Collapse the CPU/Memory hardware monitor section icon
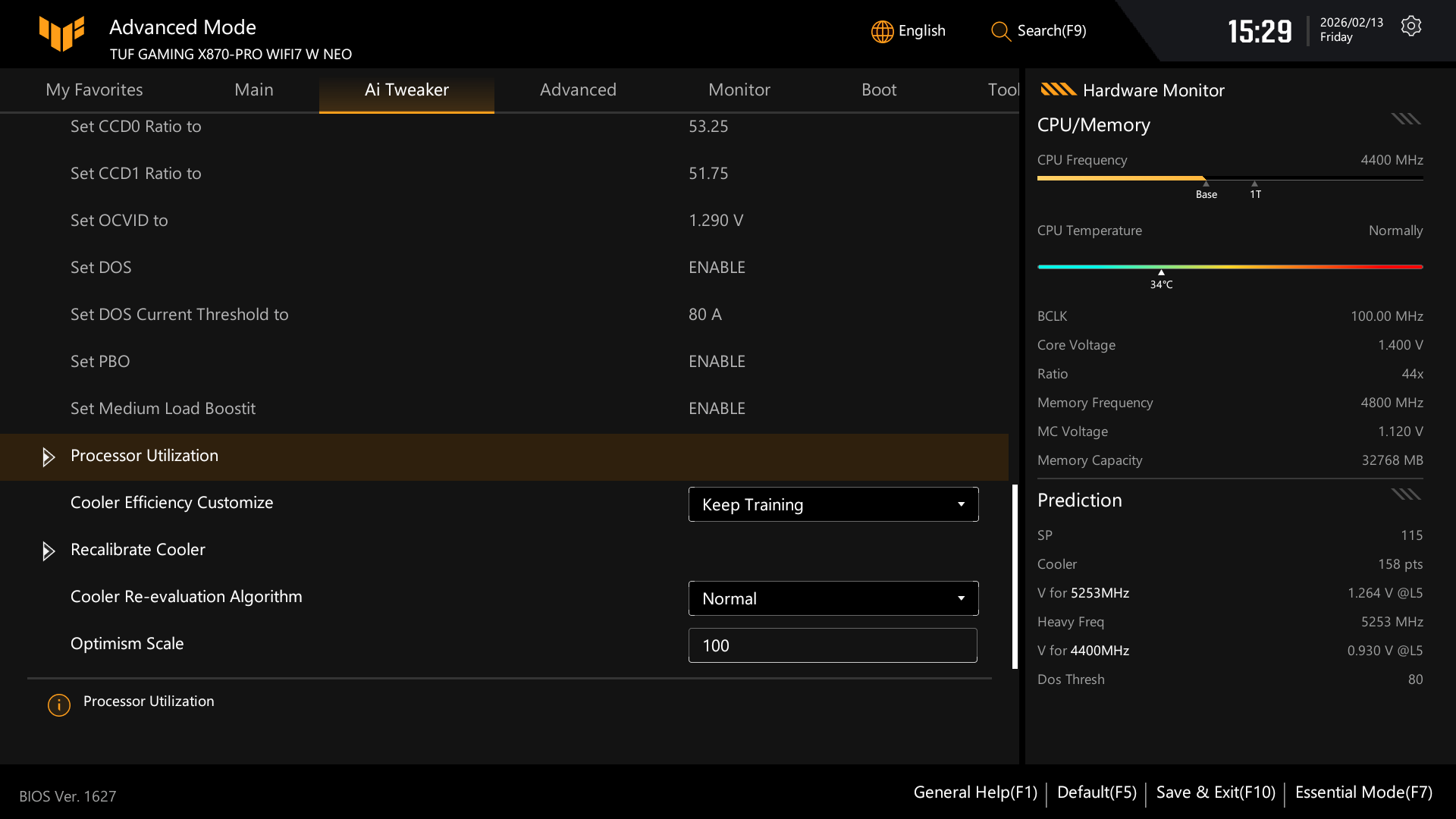1456x819 pixels. [x=1405, y=119]
